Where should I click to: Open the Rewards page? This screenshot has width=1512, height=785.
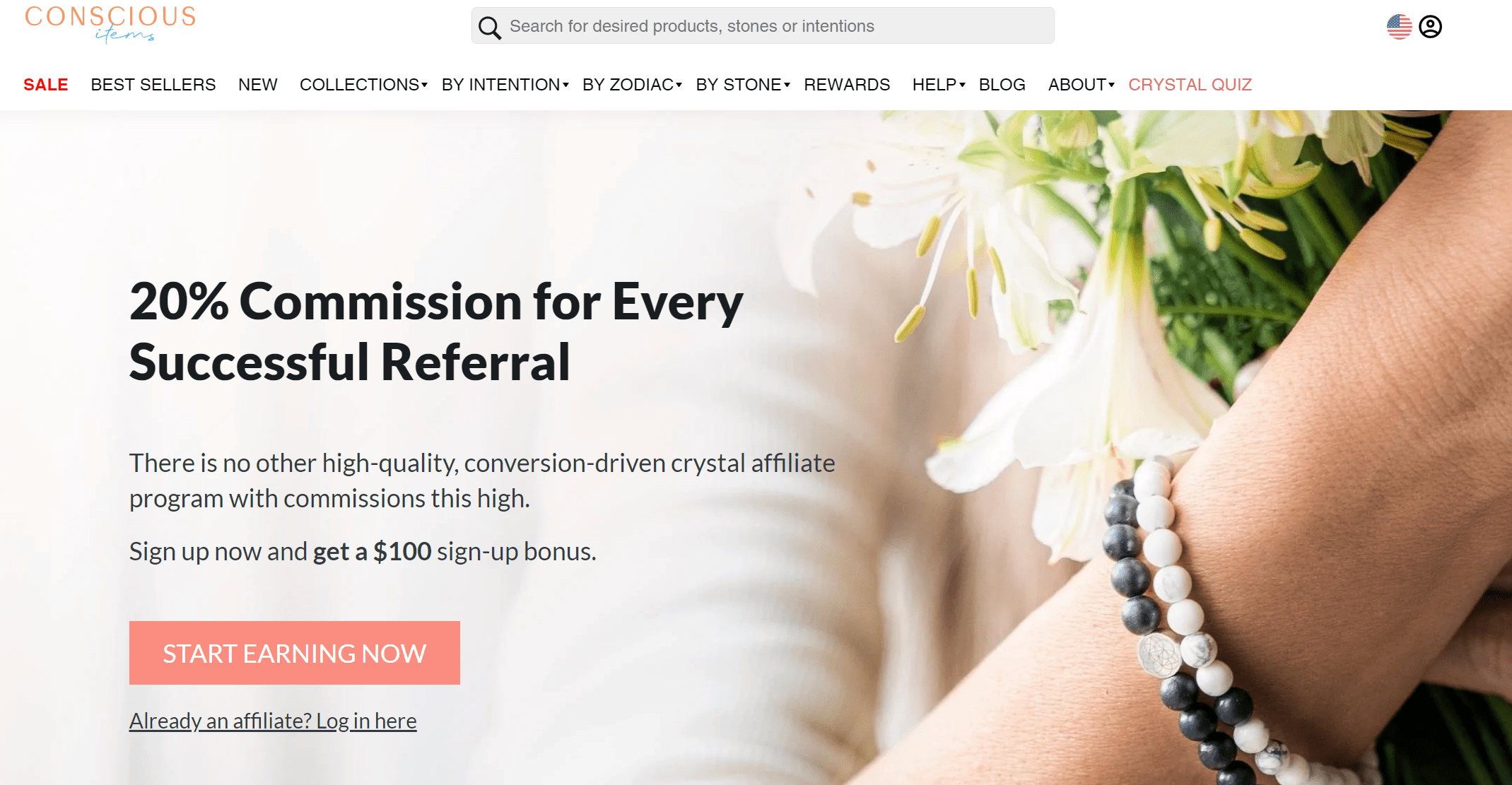click(x=847, y=85)
